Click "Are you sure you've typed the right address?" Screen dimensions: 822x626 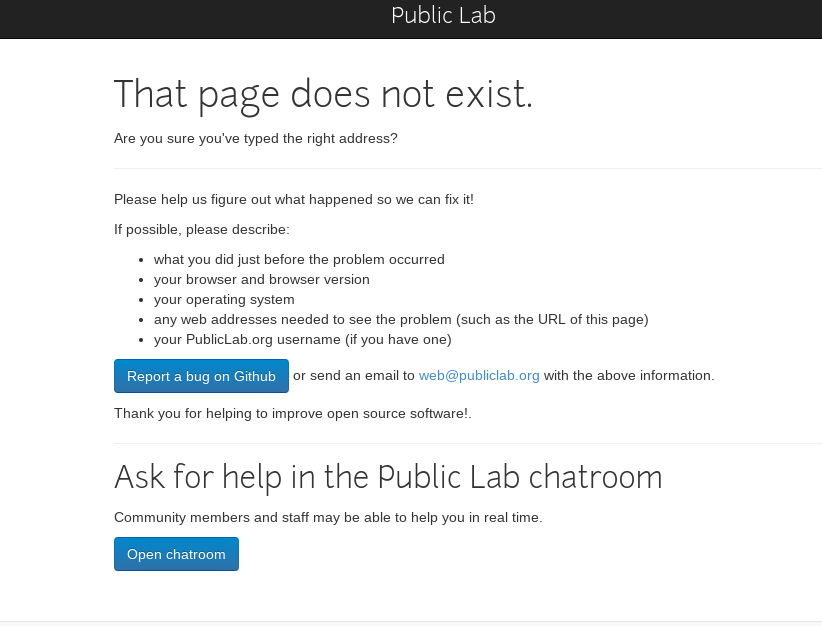pyautogui.click(x=256, y=138)
